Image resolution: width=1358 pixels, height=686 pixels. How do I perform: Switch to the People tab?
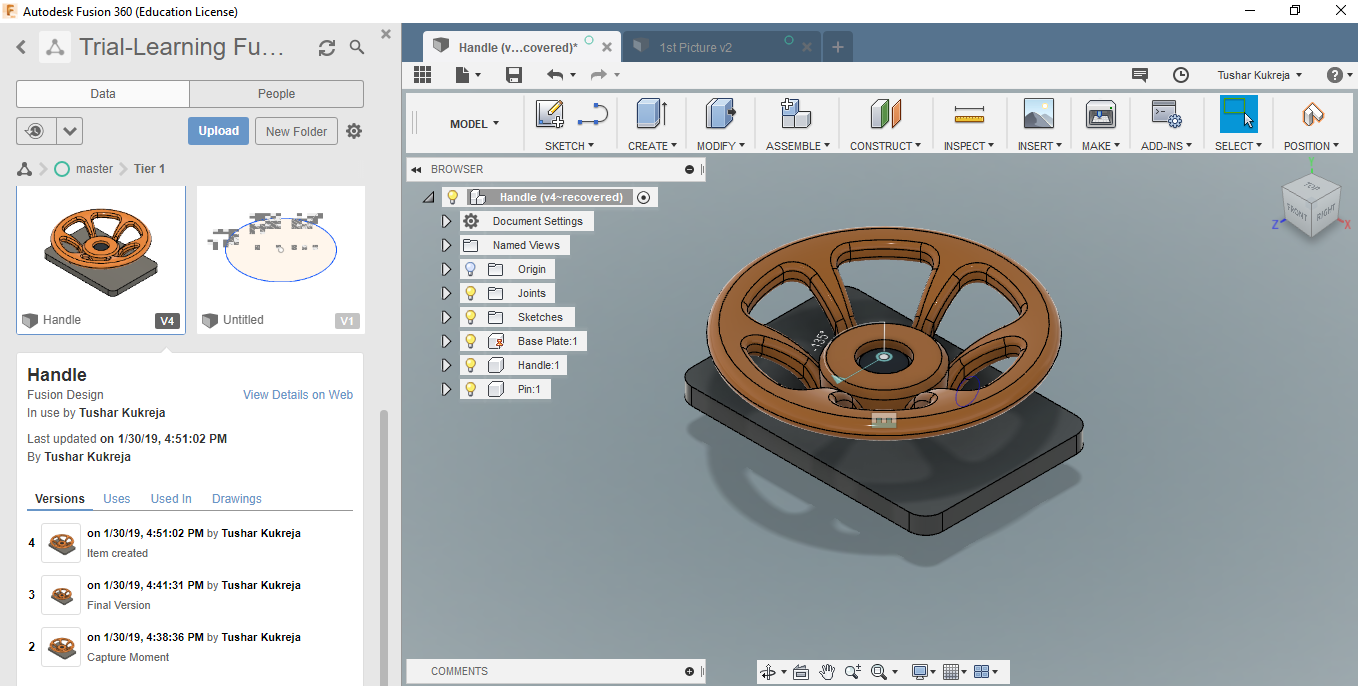tap(276, 94)
